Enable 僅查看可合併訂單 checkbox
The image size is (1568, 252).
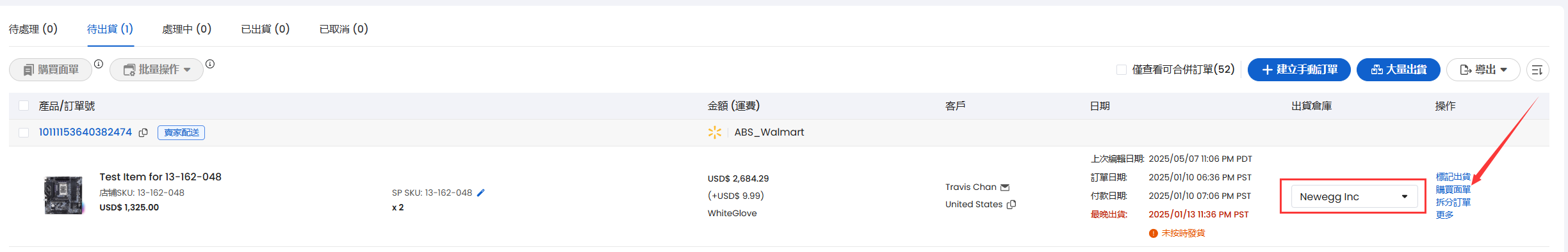[1122, 70]
